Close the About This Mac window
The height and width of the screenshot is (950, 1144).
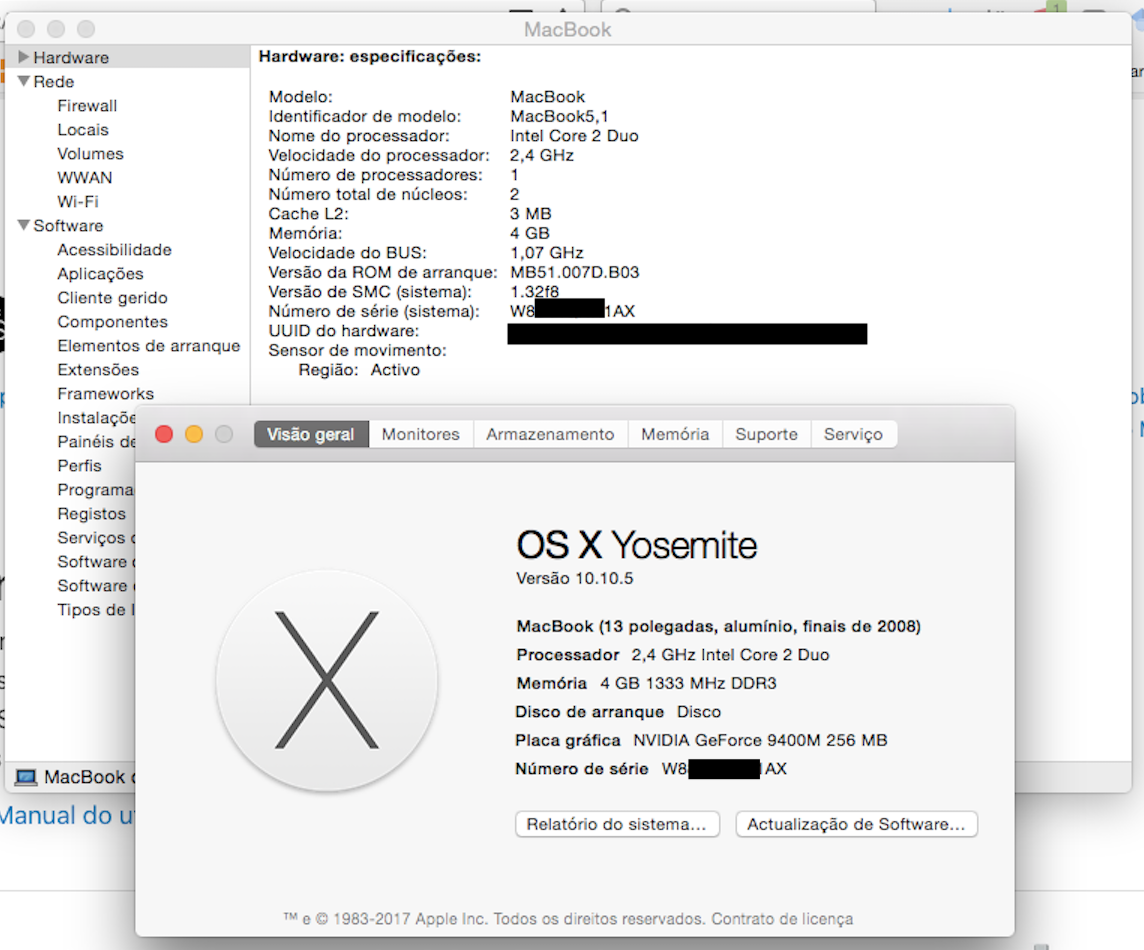coord(164,434)
